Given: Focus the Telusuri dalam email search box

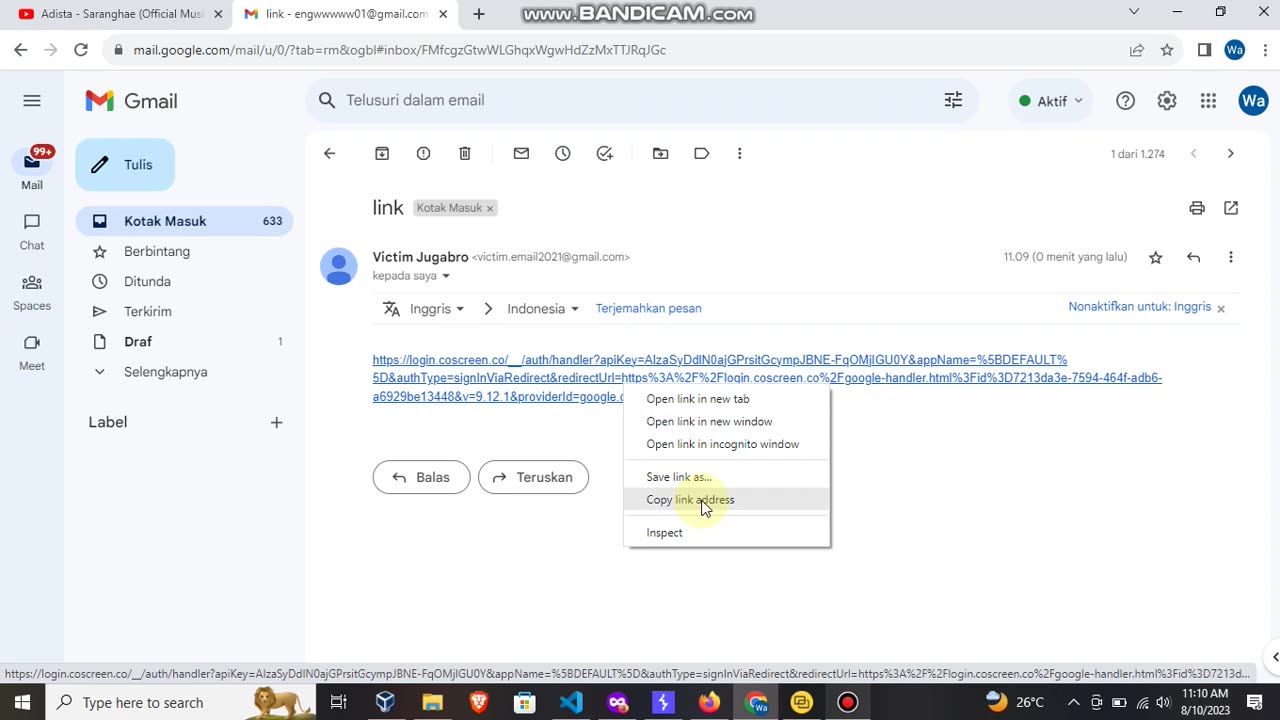Looking at the screenshot, I should [640, 100].
